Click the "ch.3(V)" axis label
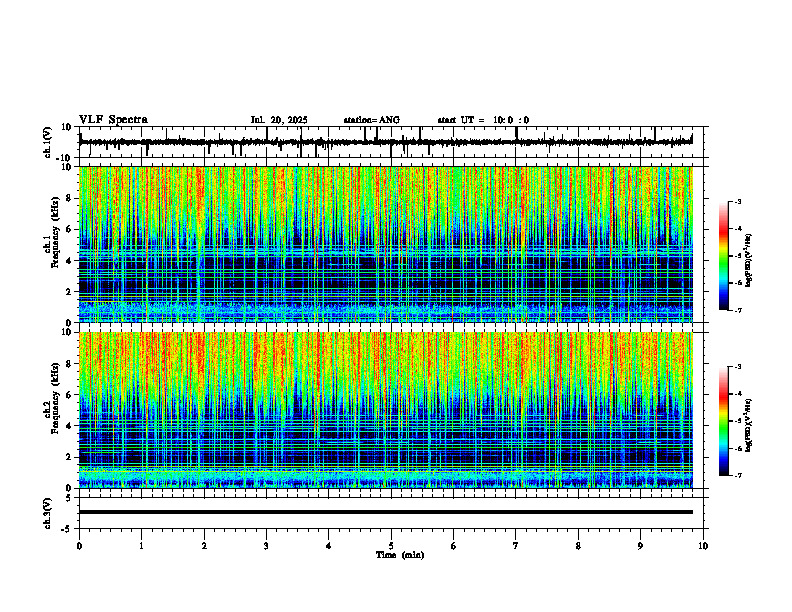Viewport: 792px width, 612px height. click(x=48, y=513)
